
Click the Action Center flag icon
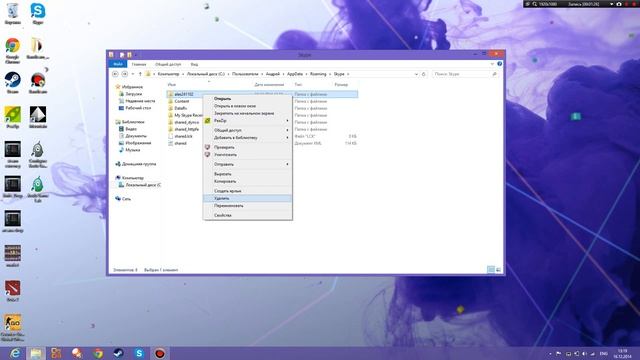point(558,353)
